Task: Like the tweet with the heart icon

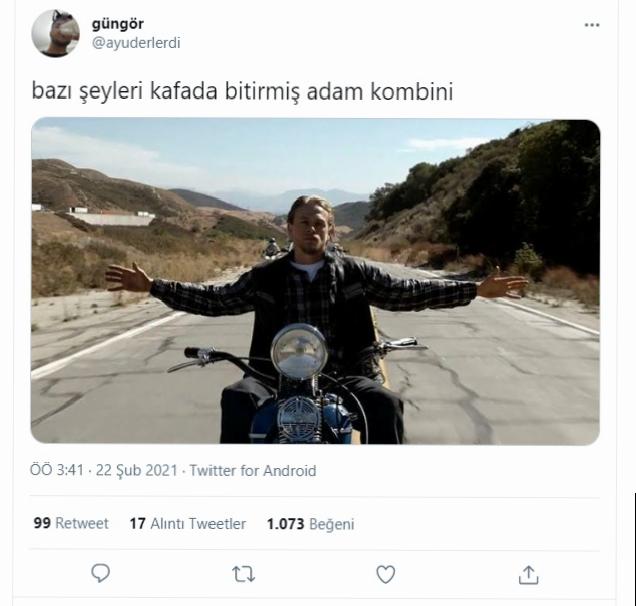Action: 385,574
